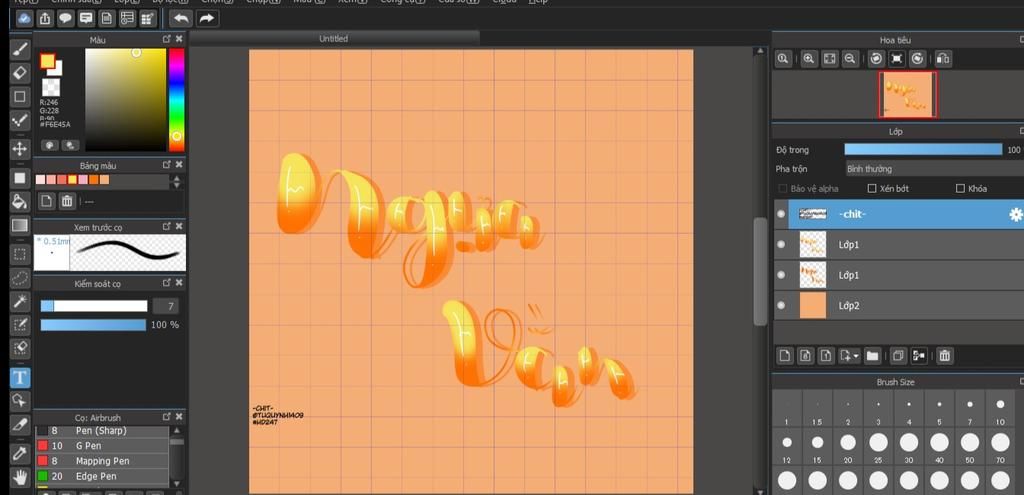Select the Text tool

(x=20, y=377)
